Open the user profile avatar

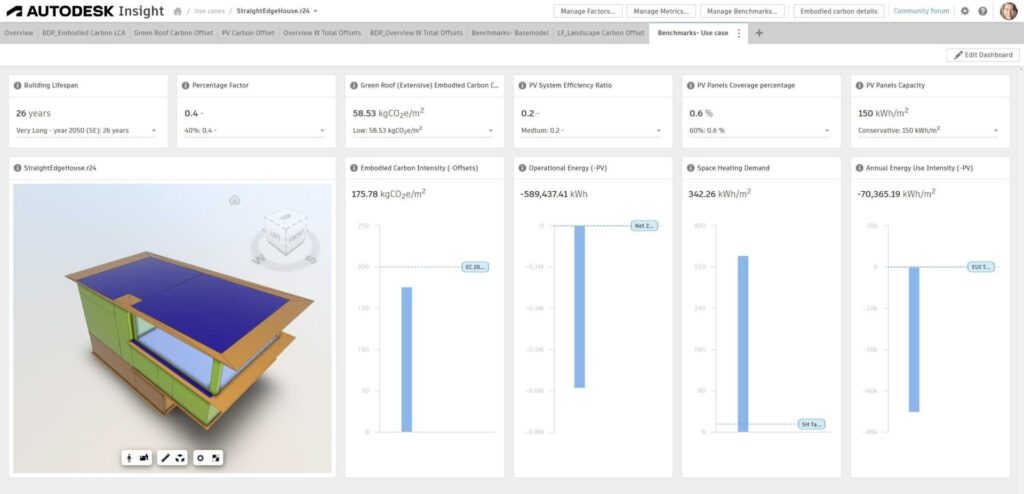click(1008, 11)
